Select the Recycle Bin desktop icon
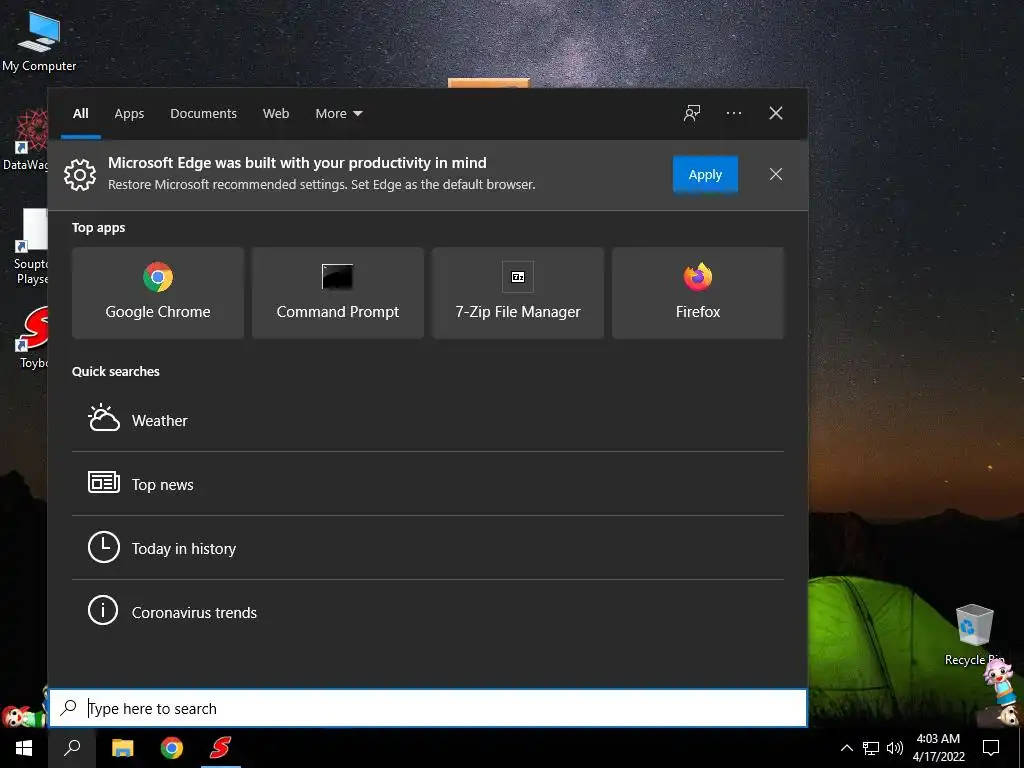The width and height of the screenshot is (1024, 768). (x=974, y=635)
